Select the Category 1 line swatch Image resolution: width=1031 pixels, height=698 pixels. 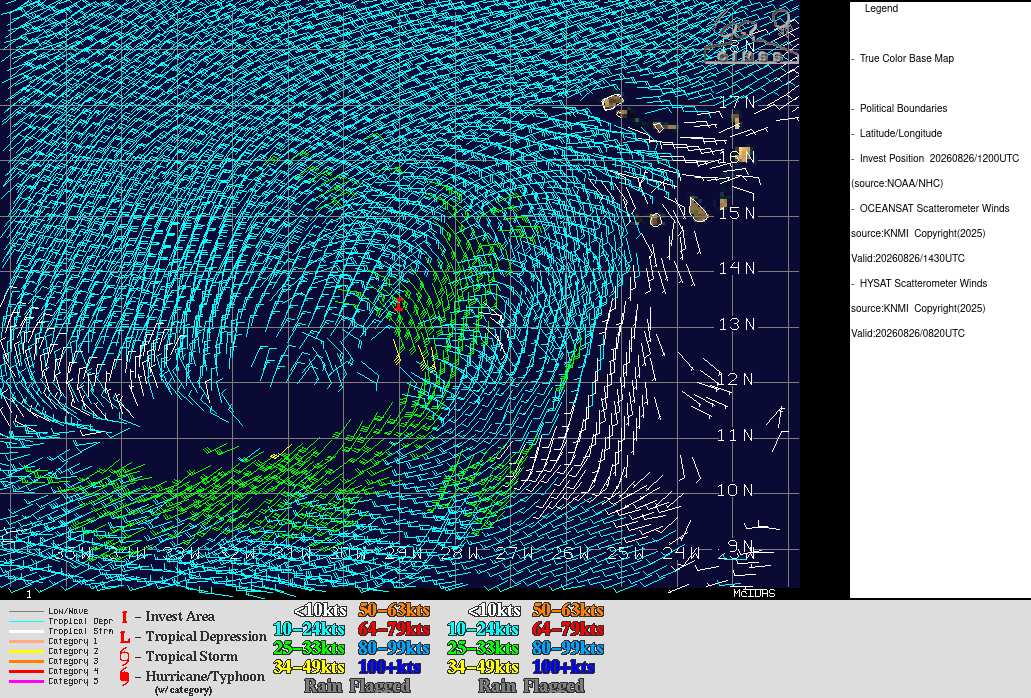(26, 641)
